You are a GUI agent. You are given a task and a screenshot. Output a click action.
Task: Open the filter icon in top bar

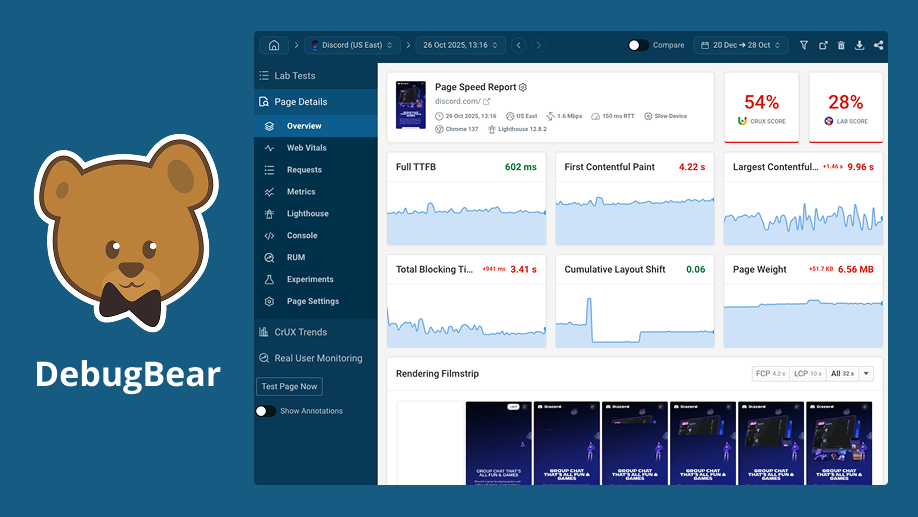pos(804,45)
